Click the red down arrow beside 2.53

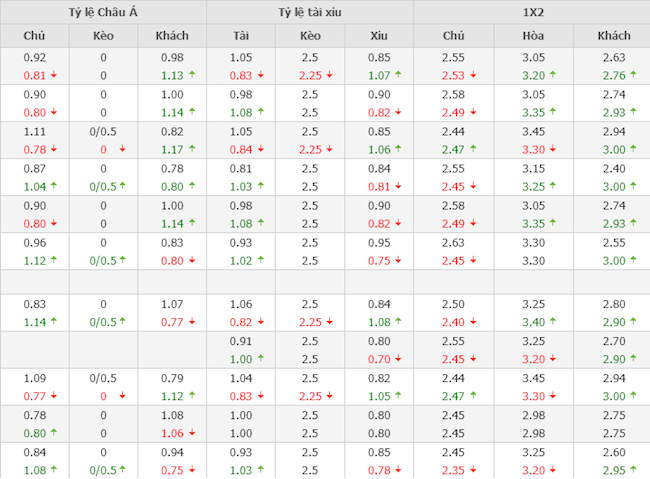(473, 74)
